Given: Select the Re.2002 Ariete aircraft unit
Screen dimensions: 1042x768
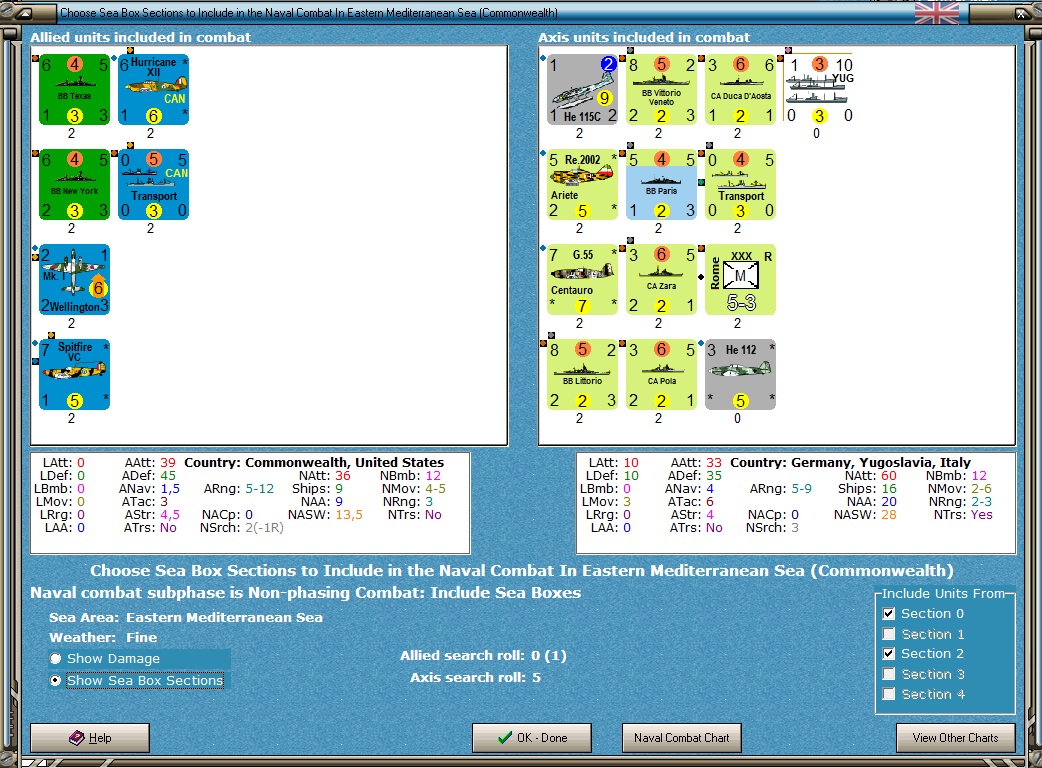Looking at the screenshot, I should (x=582, y=185).
